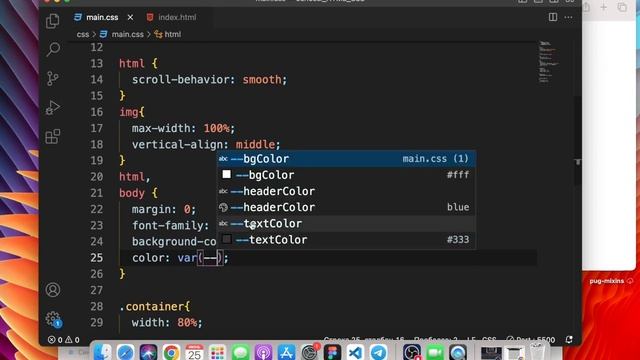Image resolution: width=640 pixels, height=360 pixels.
Task: Select --headerColor suggestion with blue value
Action: tap(346, 207)
